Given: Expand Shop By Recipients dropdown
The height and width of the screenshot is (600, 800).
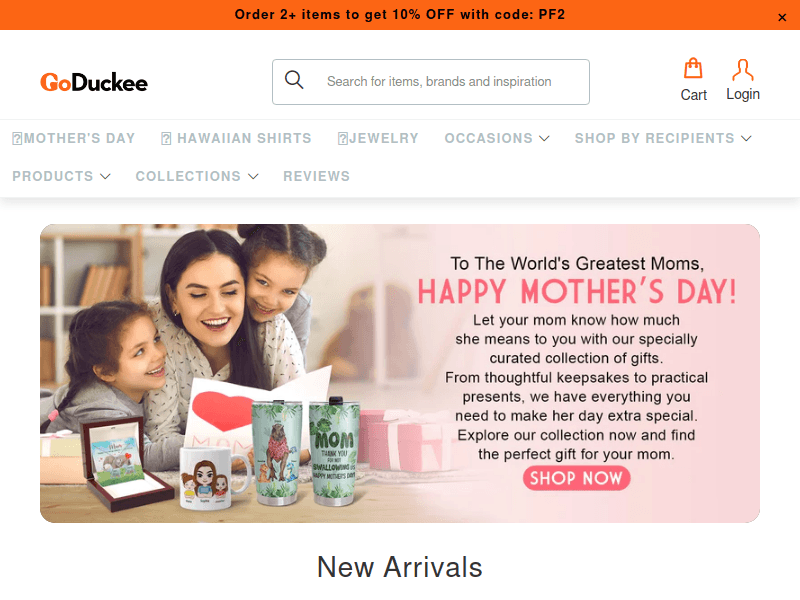Looking at the screenshot, I should click(x=746, y=138).
